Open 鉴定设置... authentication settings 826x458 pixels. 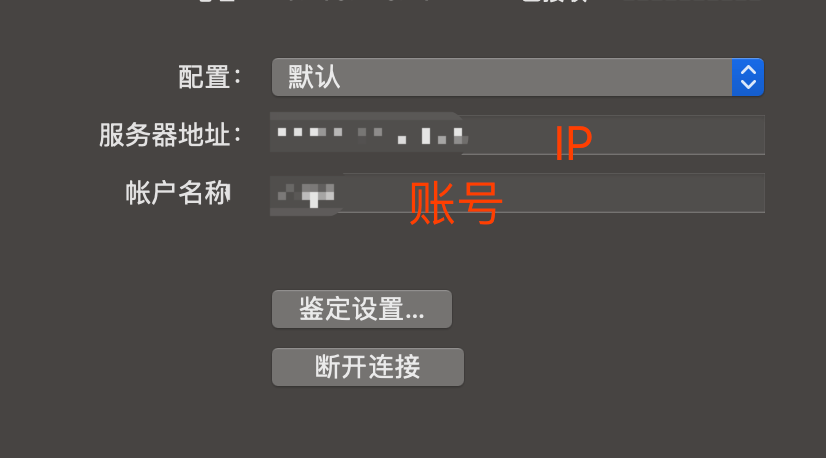[x=362, y=309]
